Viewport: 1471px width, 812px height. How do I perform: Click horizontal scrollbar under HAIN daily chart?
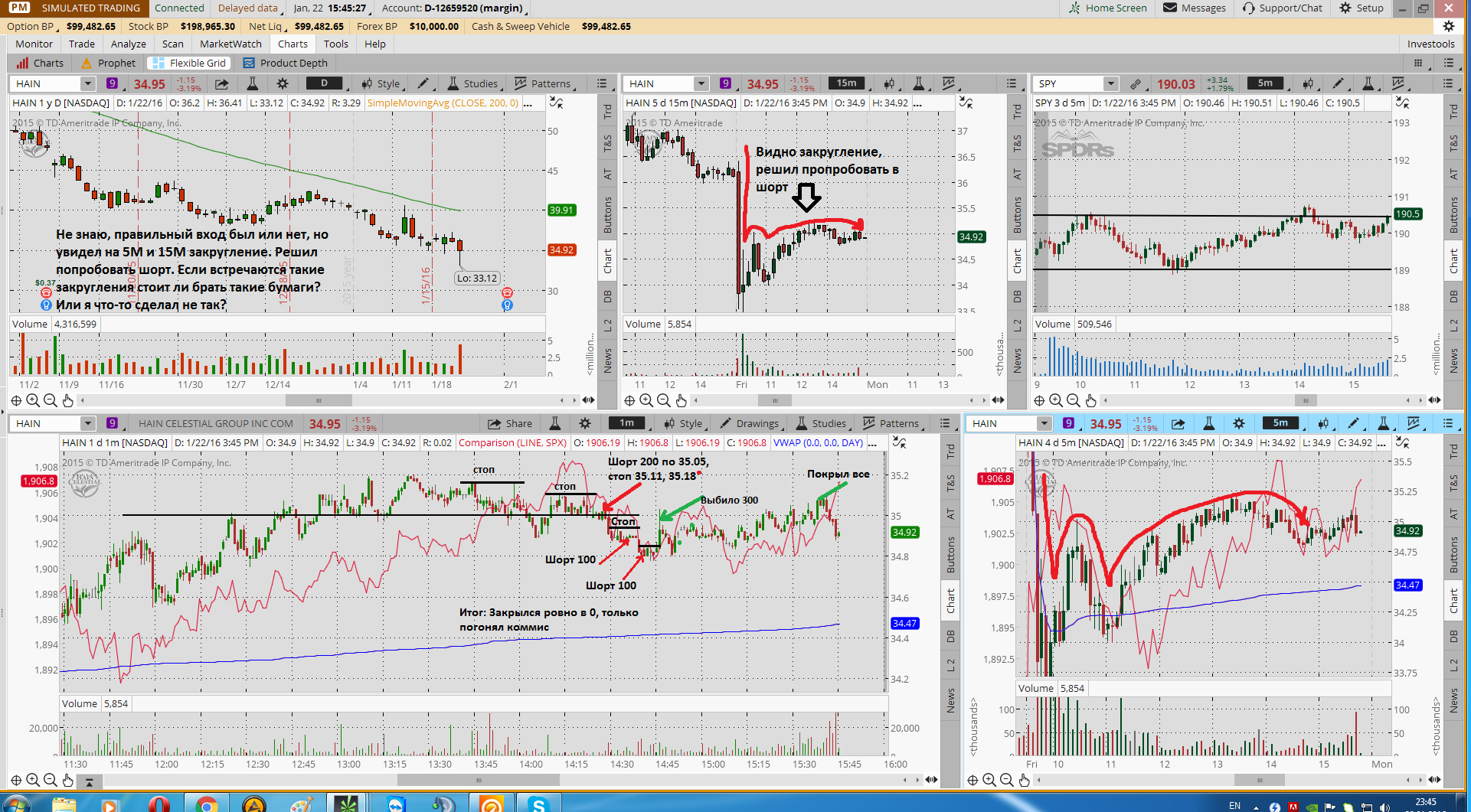coord(319,400)
